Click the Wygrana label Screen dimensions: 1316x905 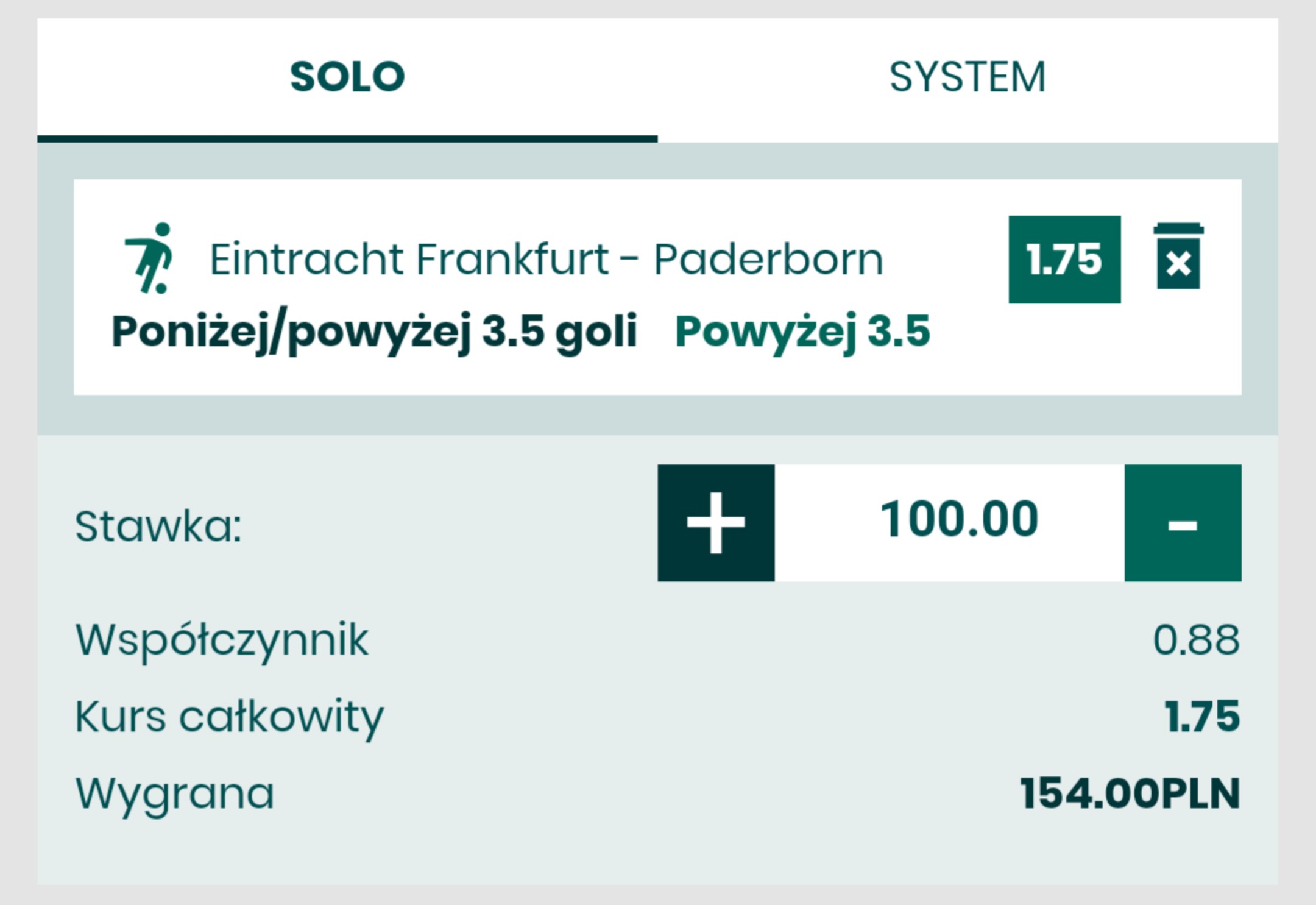[x=175, y=793]
